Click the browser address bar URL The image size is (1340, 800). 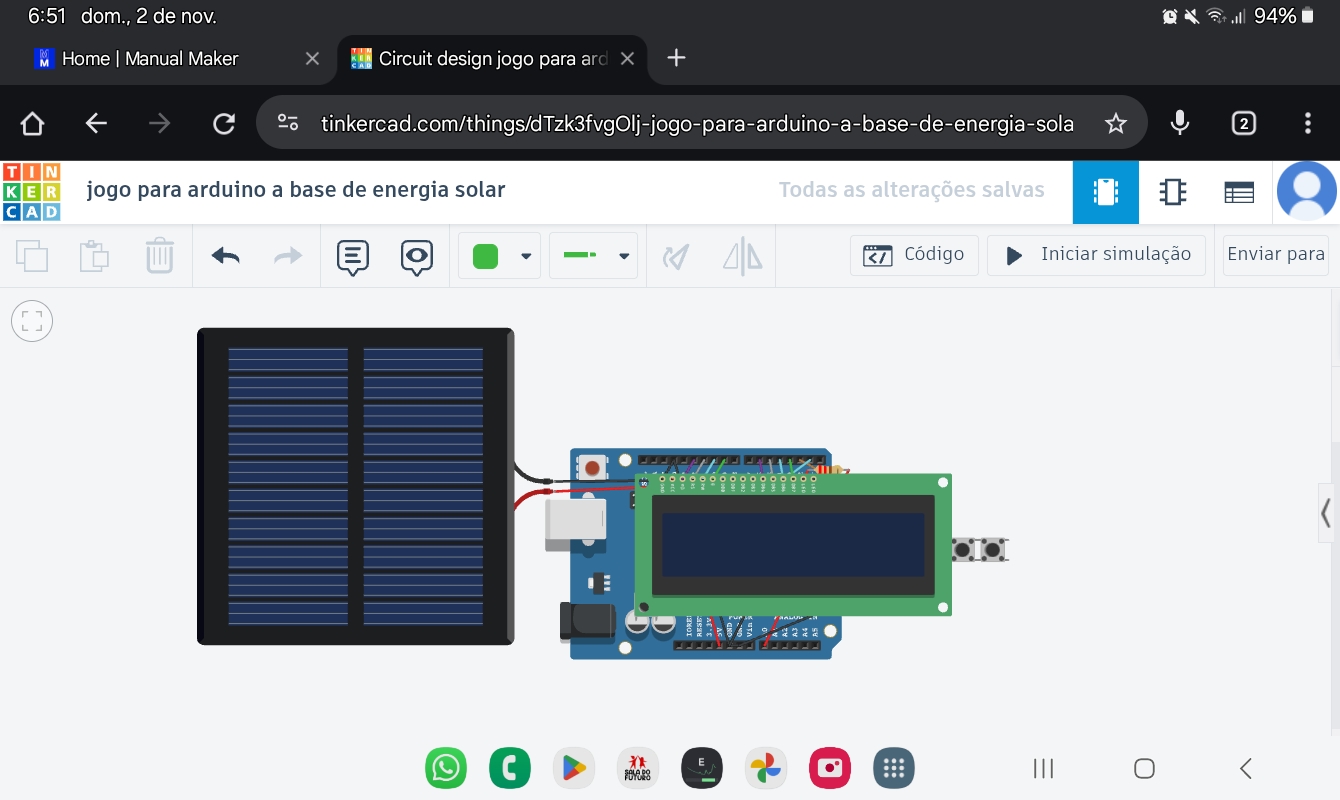click(696, 123)
